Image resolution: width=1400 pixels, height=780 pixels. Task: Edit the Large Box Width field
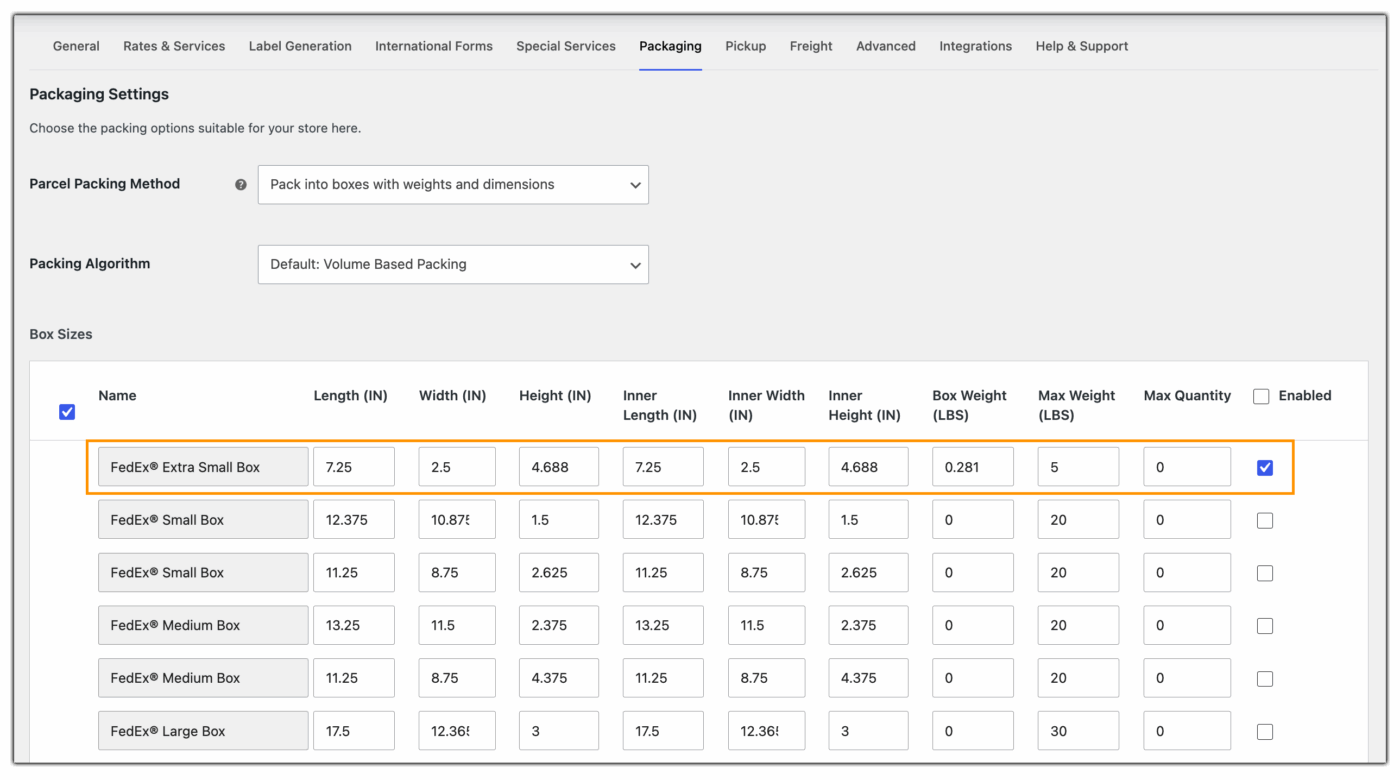457,731
